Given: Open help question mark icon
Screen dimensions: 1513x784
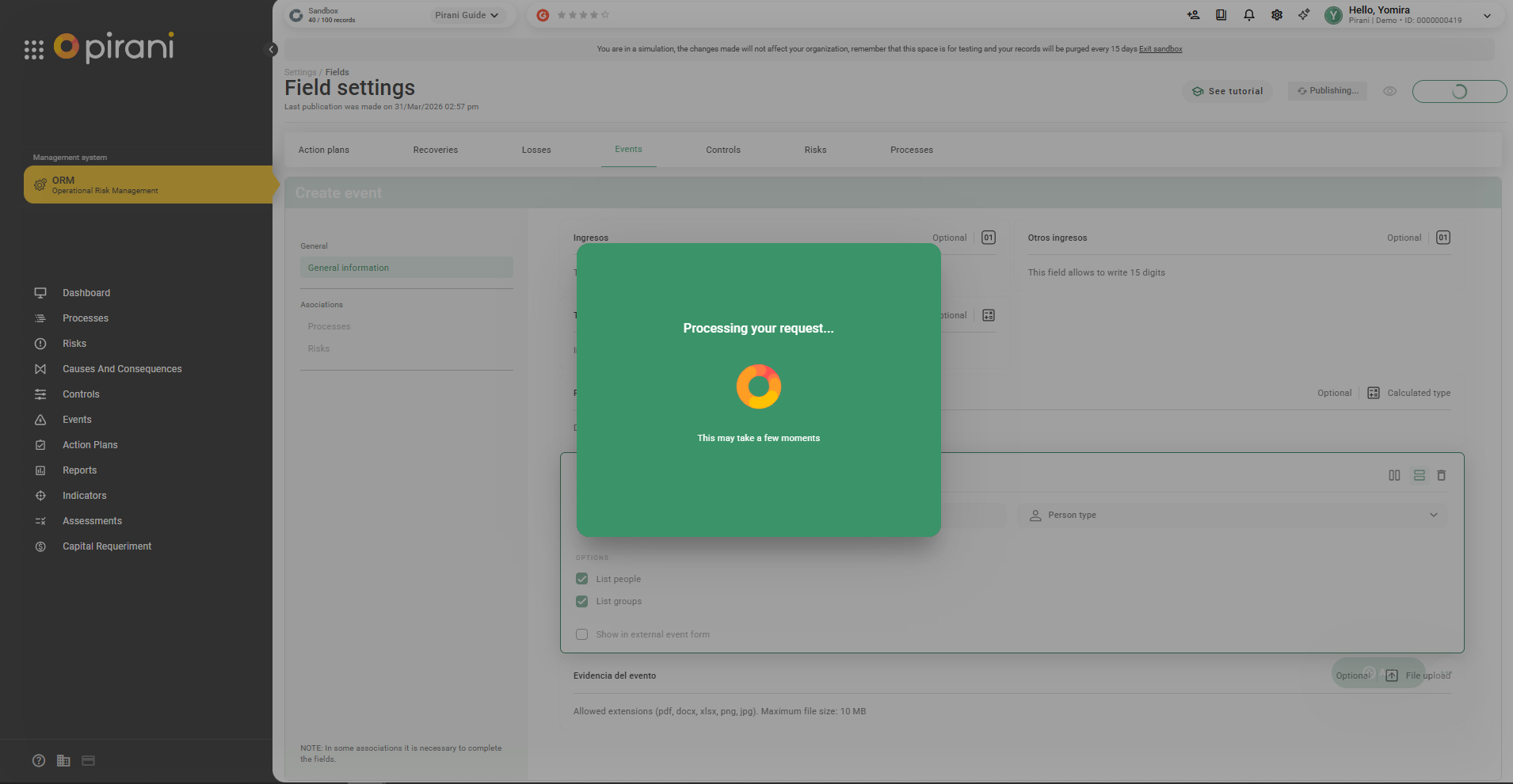Looking at the screenshot, I should [x=39, y=760].
